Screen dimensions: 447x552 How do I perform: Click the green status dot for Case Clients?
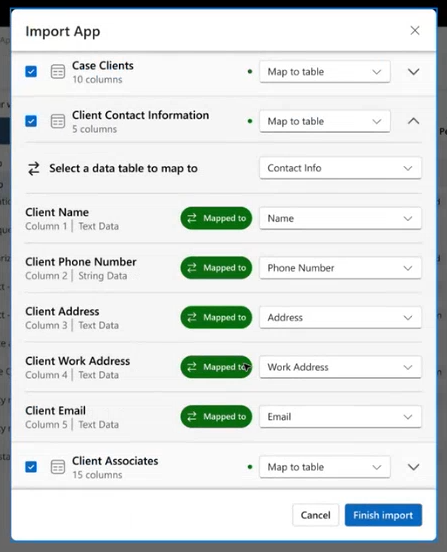250,72
